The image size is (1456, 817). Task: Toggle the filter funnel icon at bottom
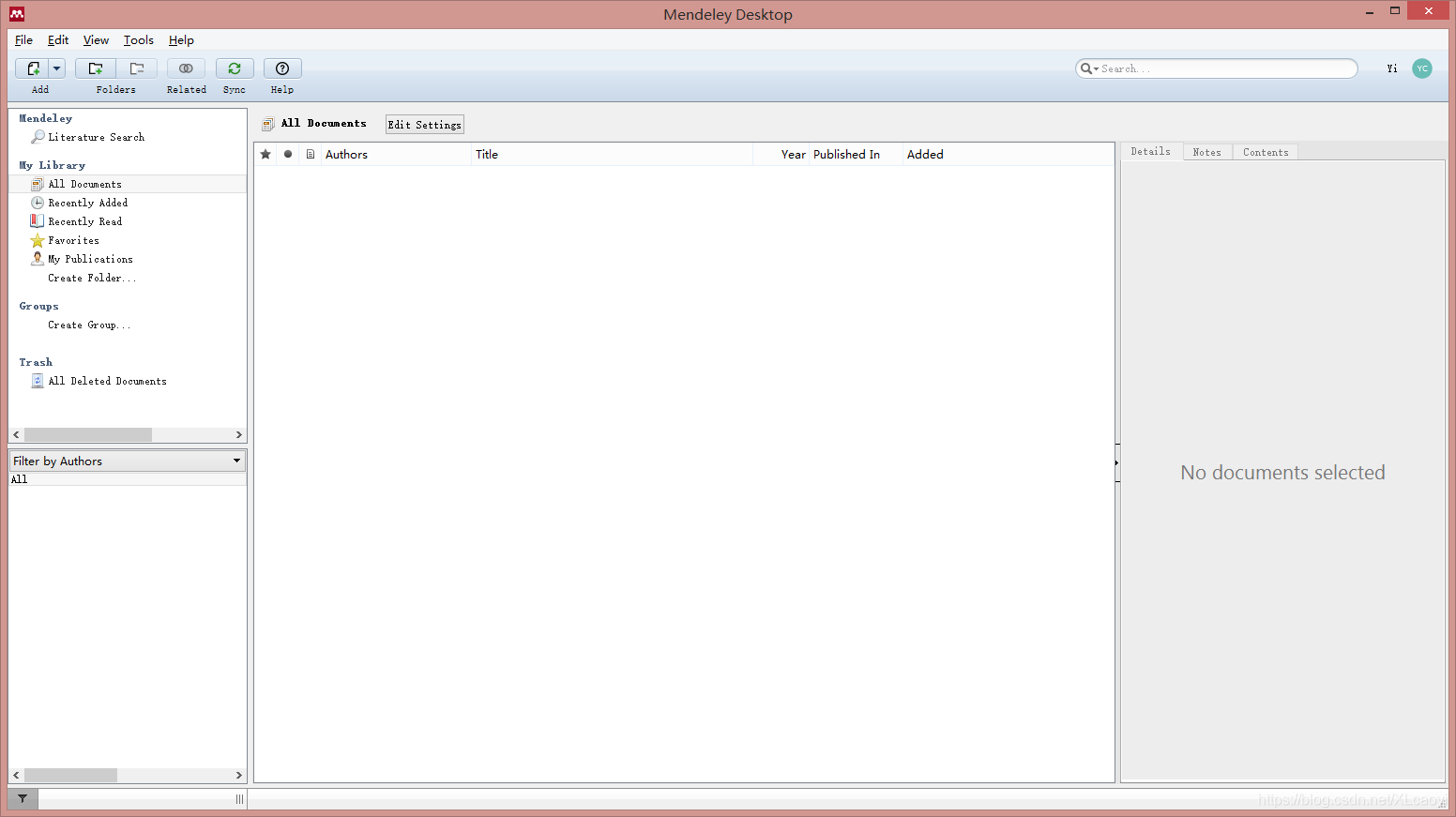tap(23, 799)
